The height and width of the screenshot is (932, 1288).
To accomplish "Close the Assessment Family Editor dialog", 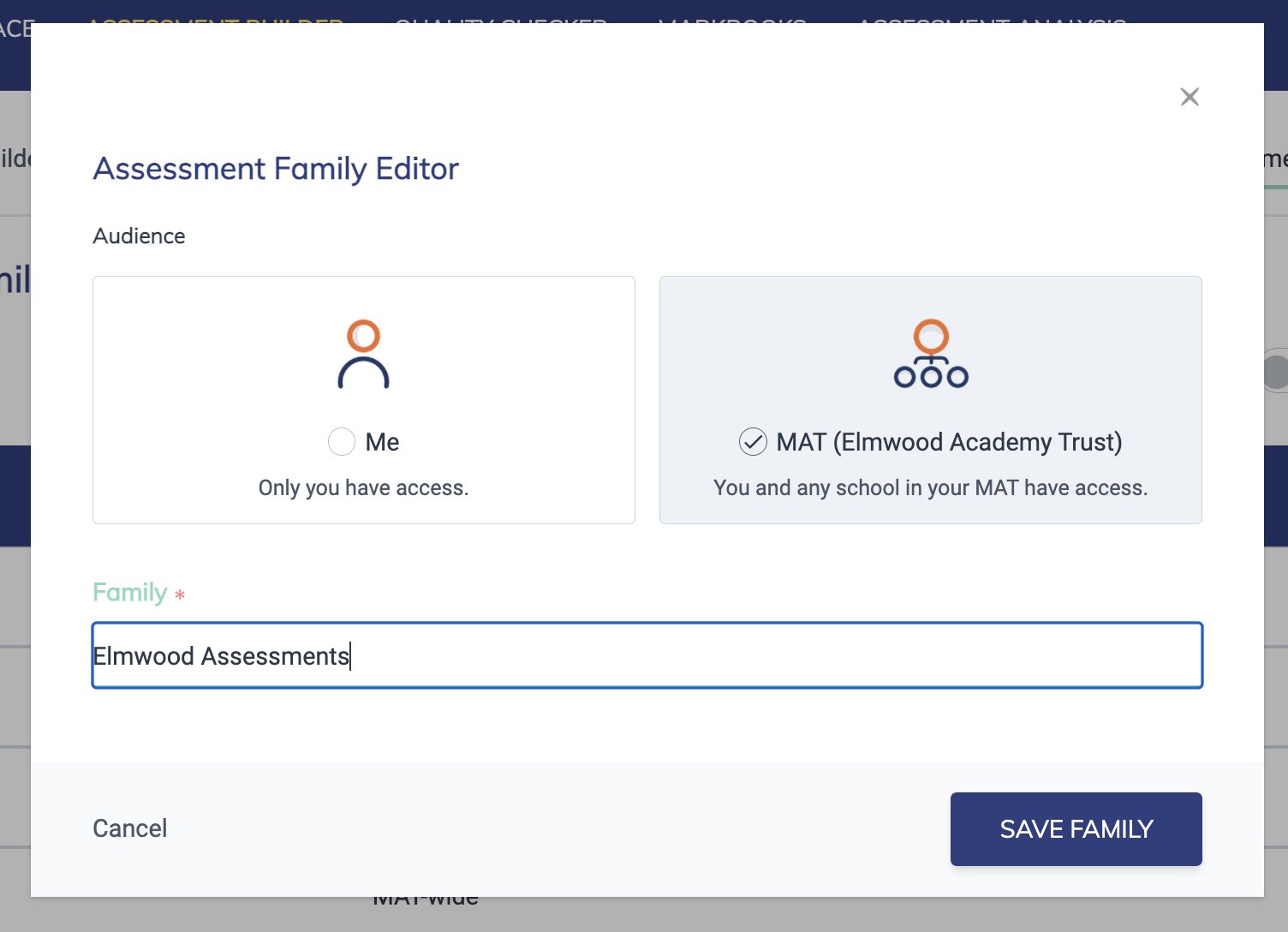I will click(x=1190, y=97).
